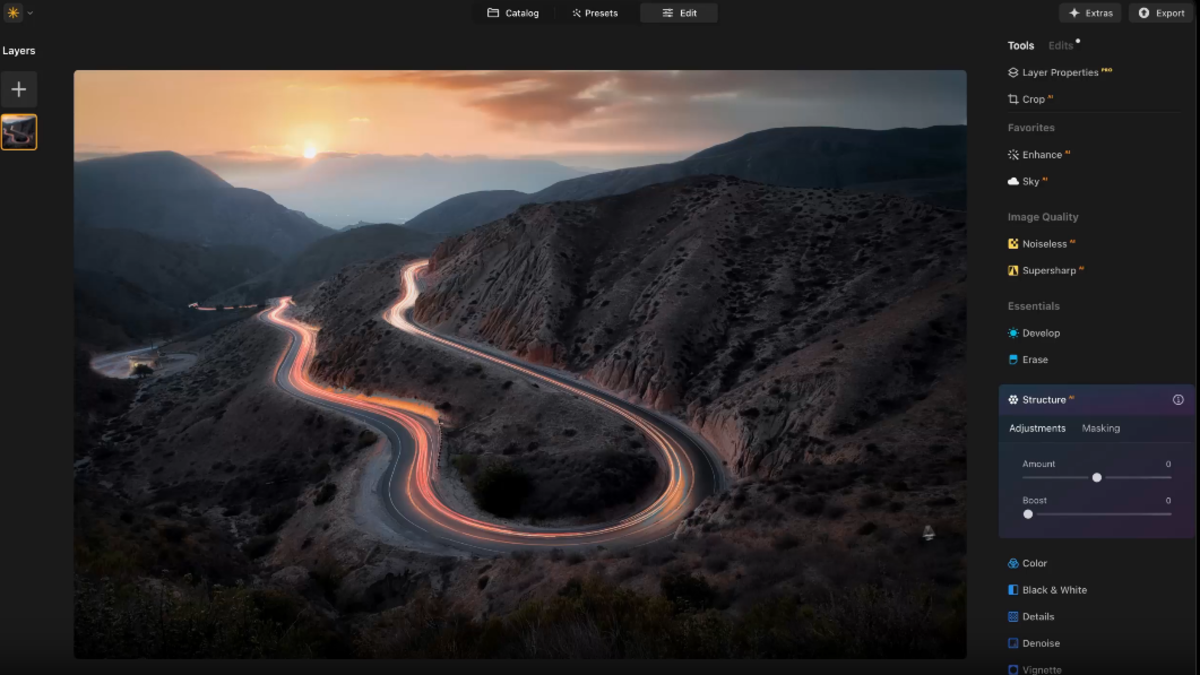The width and height of the screenshot is (1200, 675).
Task: Click the Structure info icon
Action: (1178, 399)
